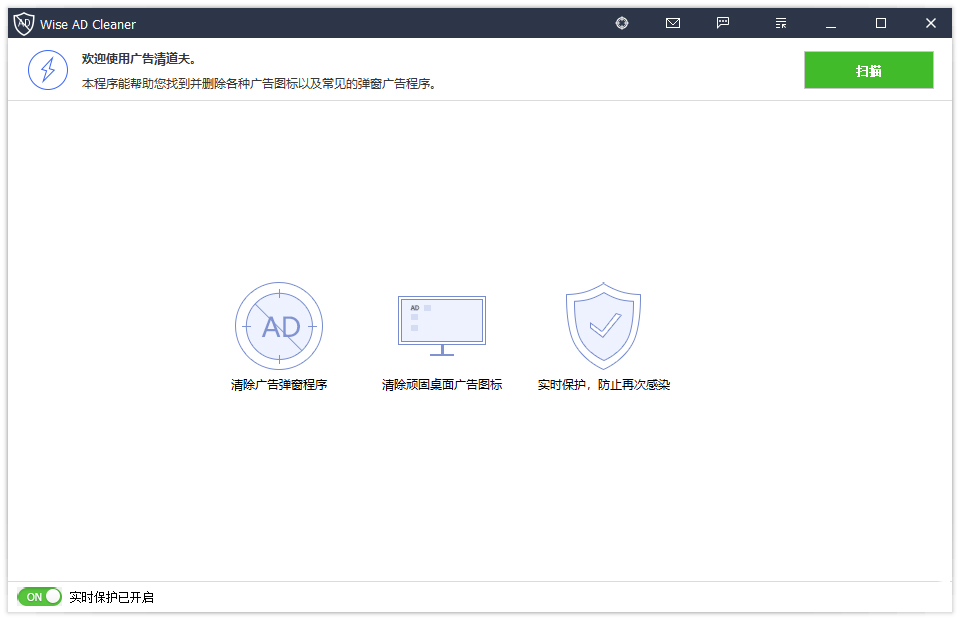
Task: Click the mail envelope icon
Action: click(673, 23)
